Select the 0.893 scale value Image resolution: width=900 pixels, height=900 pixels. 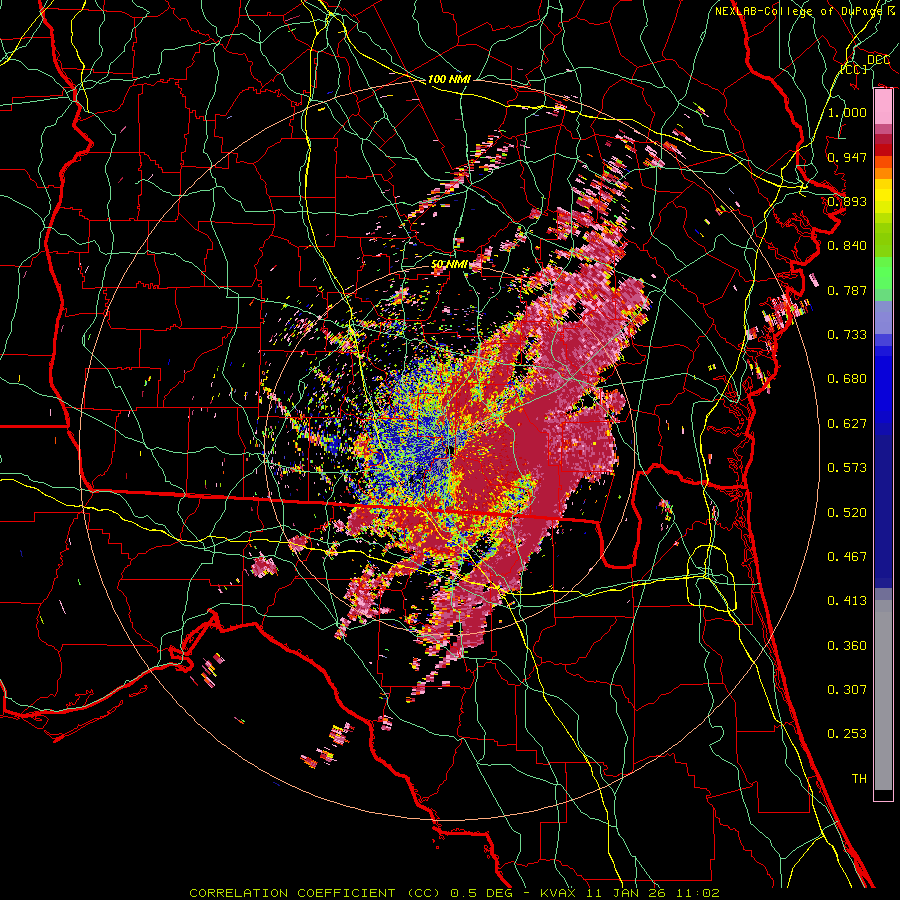847,201
